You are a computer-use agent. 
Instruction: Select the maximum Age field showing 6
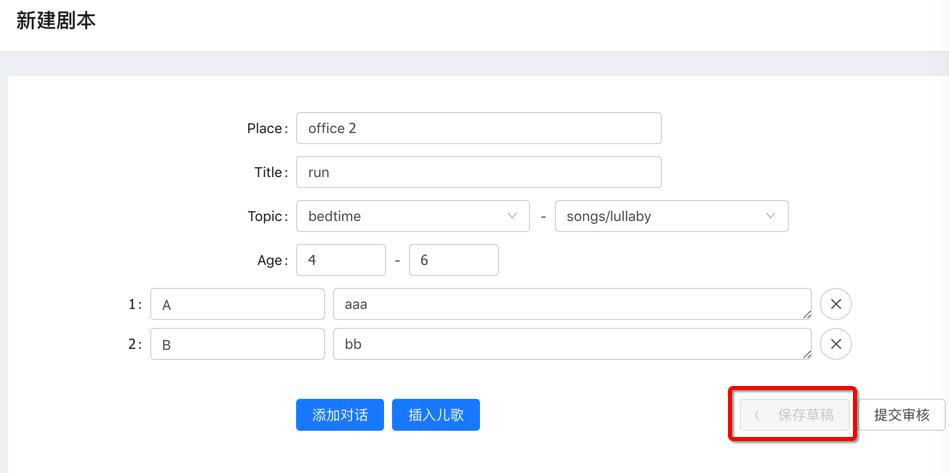coord(453,260)
